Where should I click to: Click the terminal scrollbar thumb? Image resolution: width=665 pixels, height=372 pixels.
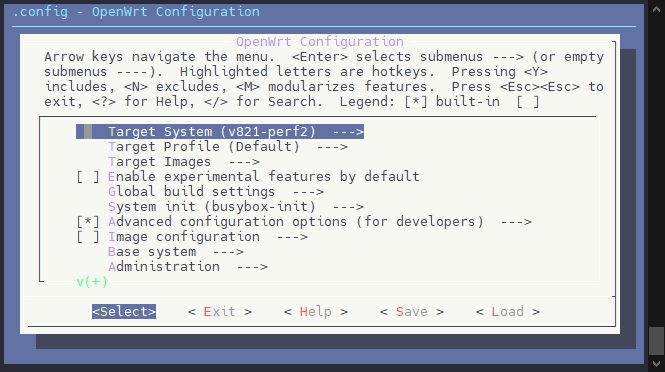(657, 341)
